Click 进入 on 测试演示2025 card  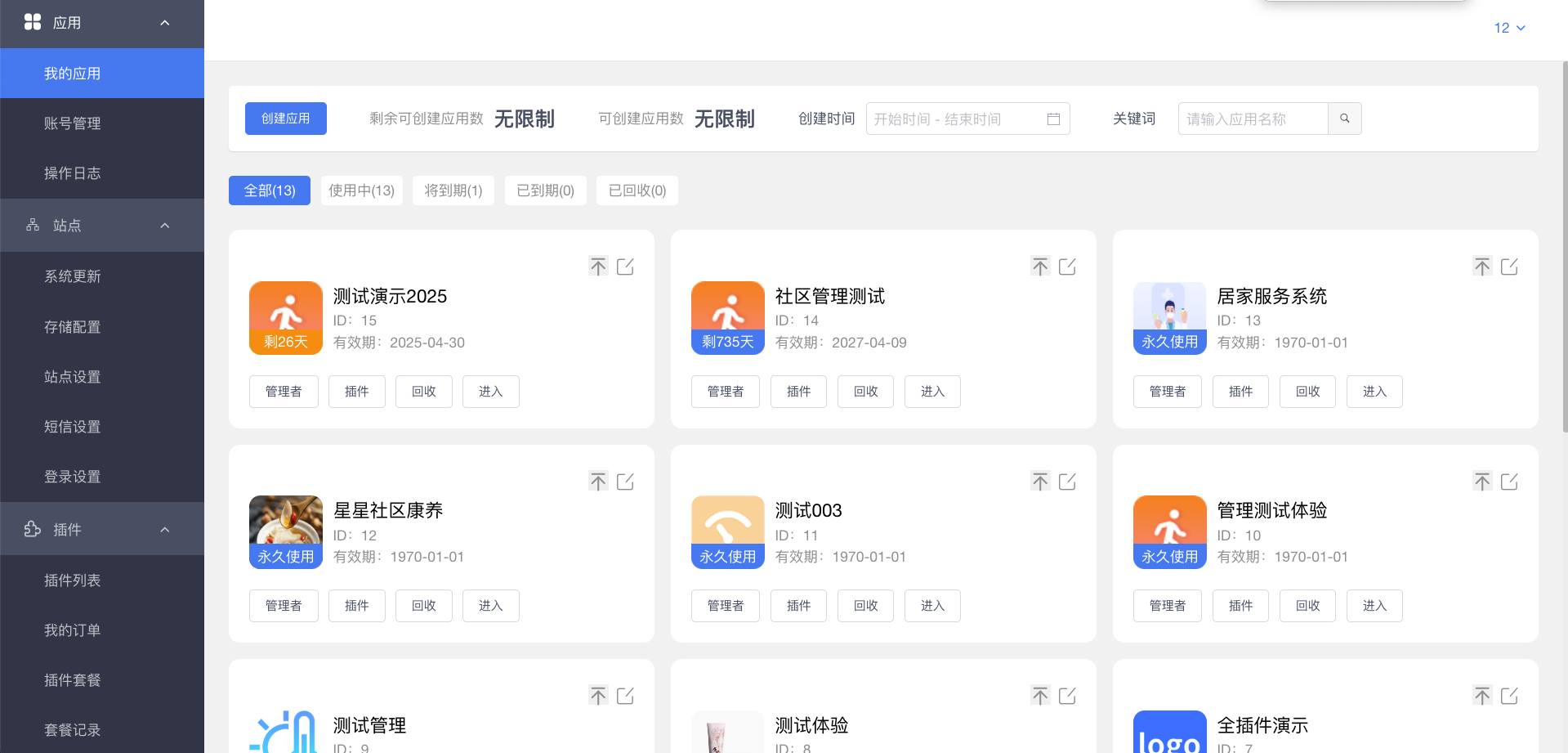pos(491,392)
